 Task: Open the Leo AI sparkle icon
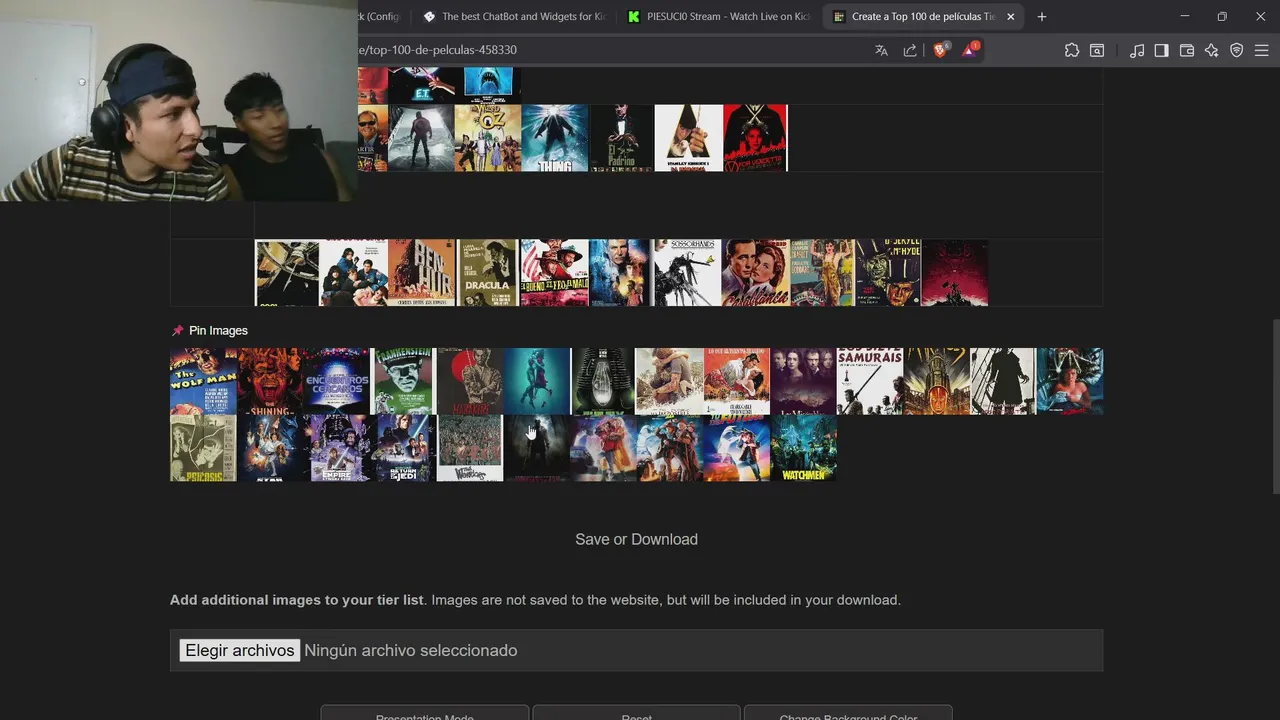(x=1212, y=50)
